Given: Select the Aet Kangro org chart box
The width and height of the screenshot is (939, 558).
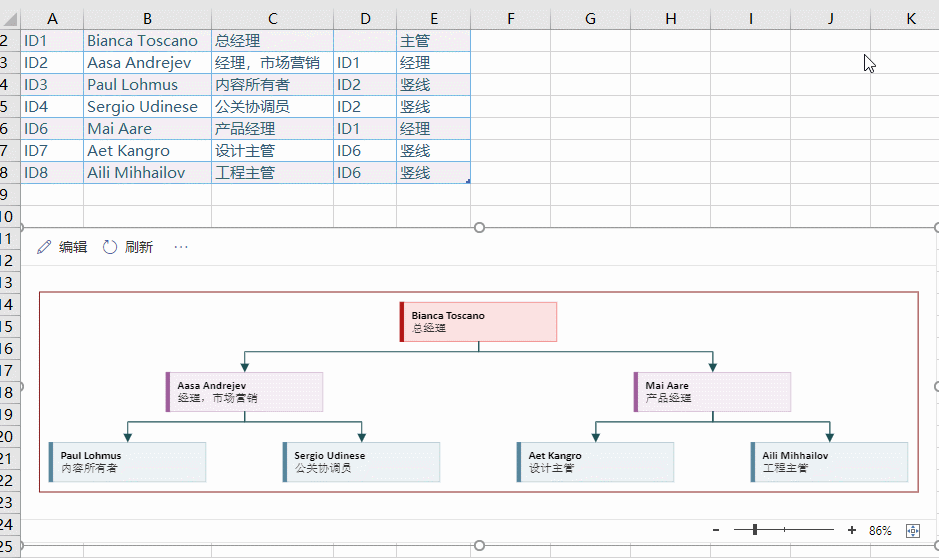Looking at the screenshot, I should click(595, 462).
